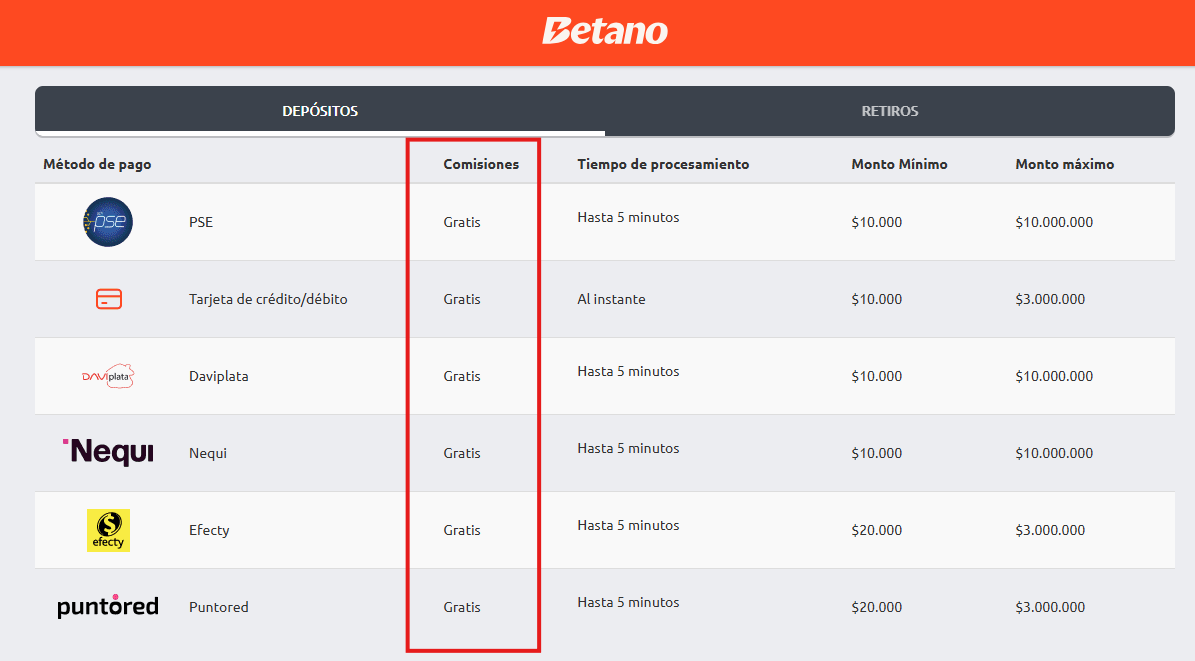The height and width of the screenshot is (661, 1195).
Task: Select the Efecty method label
Action: pyautogui.click(x=209, y=530)
